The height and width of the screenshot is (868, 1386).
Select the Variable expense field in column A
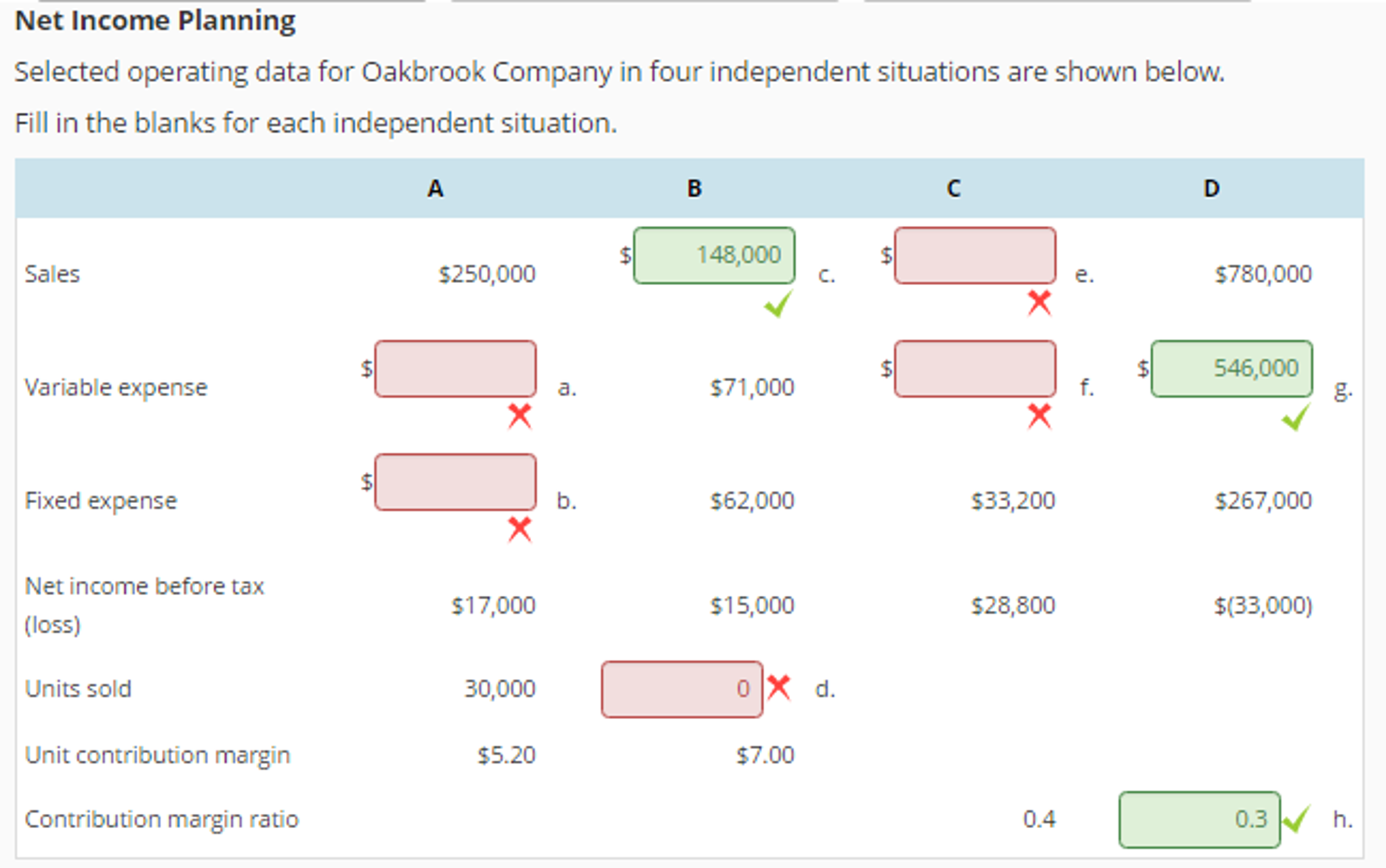(455, 370)
